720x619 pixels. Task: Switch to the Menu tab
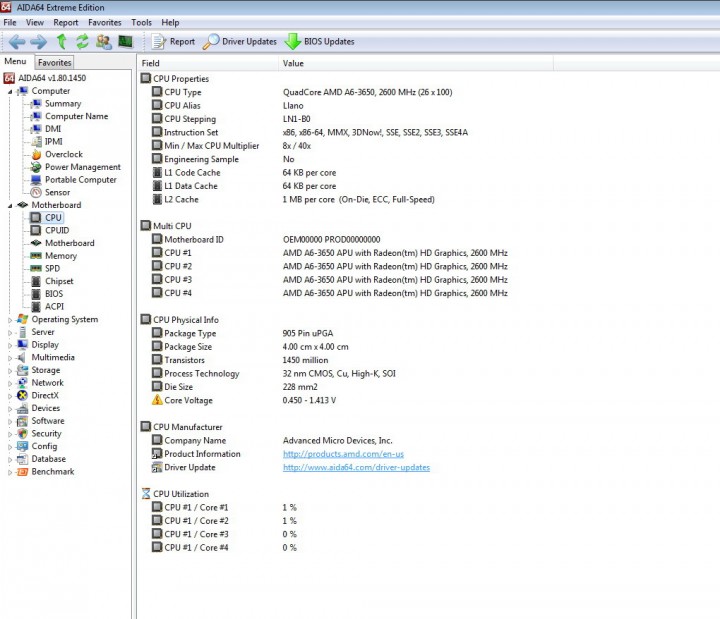pyautogui.click(x=16, y=62)
